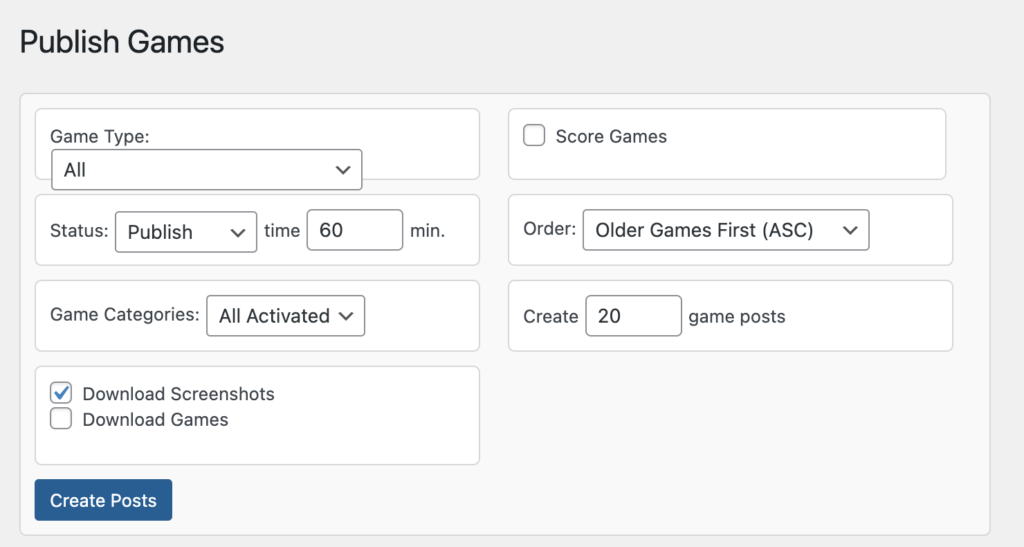Uncheck the Download Screenshots checkbox
This screenshot has width=1024, height=547.
[x=61, y=393]
